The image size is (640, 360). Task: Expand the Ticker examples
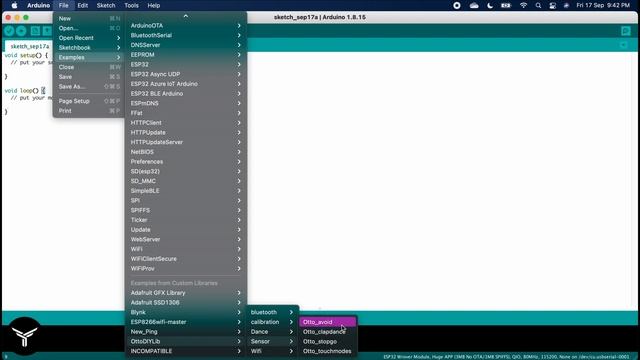click(186, 220)
